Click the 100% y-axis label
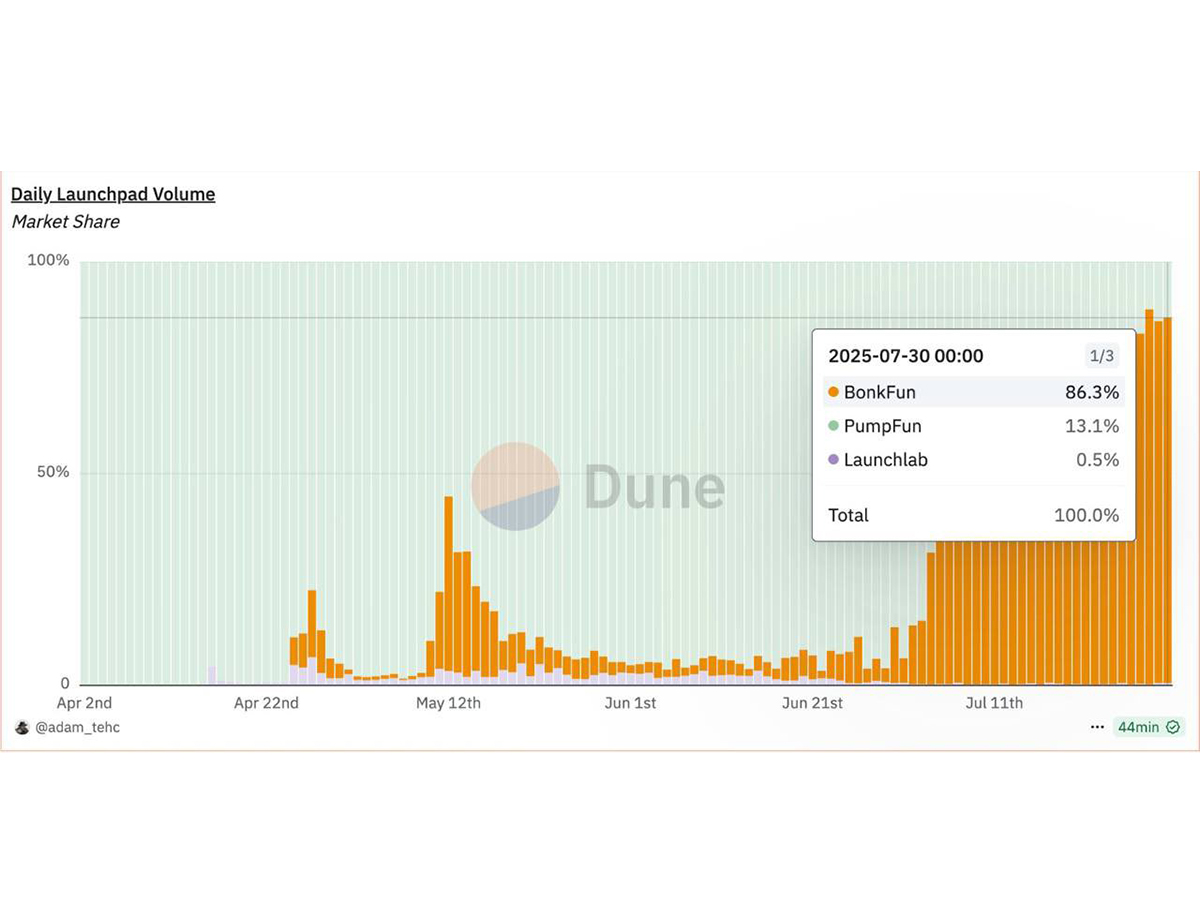 pos(48,261)
